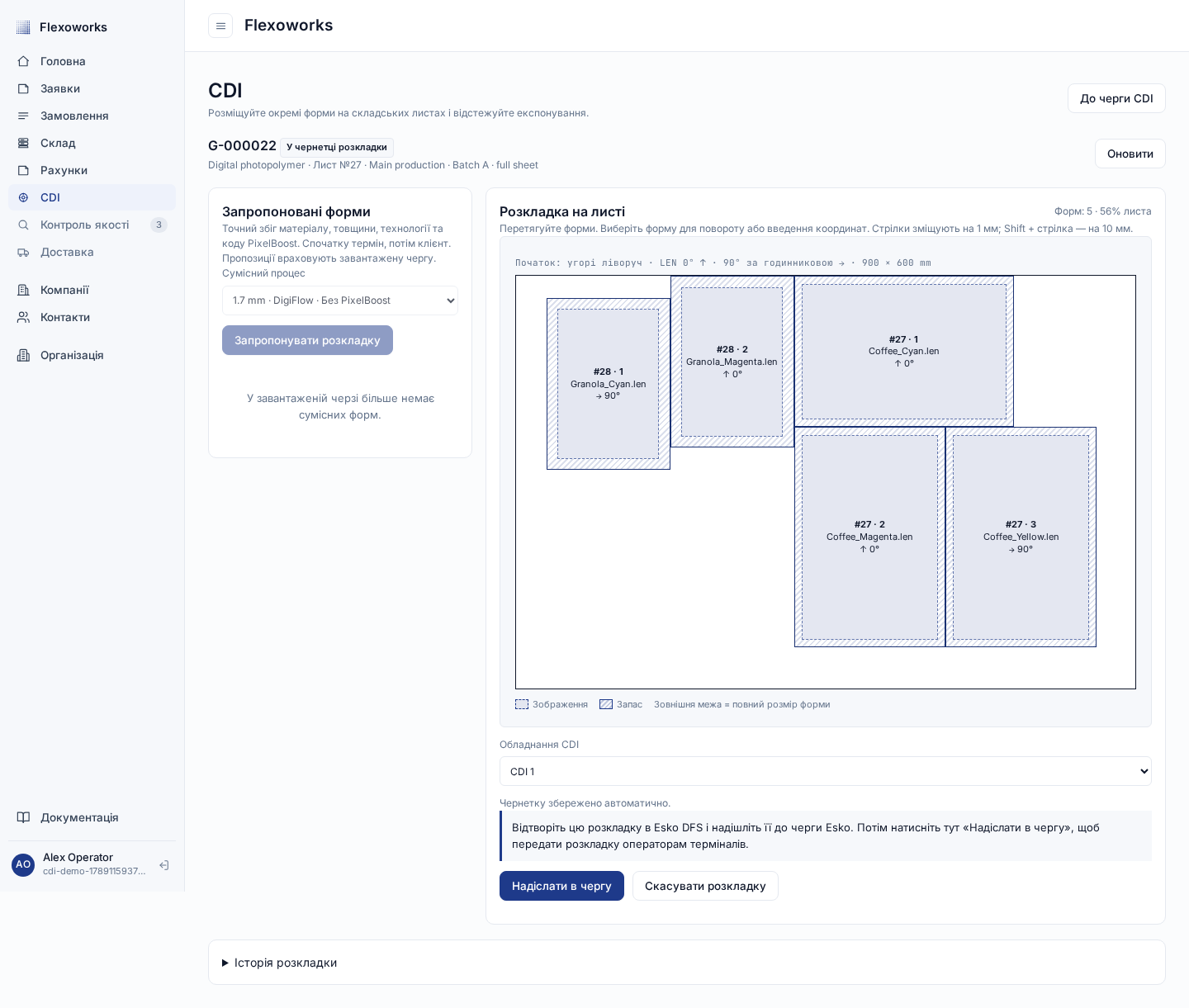Select form #28 · 1 Granola_Cyan.len
Screen dimensions: 1189x1008
[609, 384]
